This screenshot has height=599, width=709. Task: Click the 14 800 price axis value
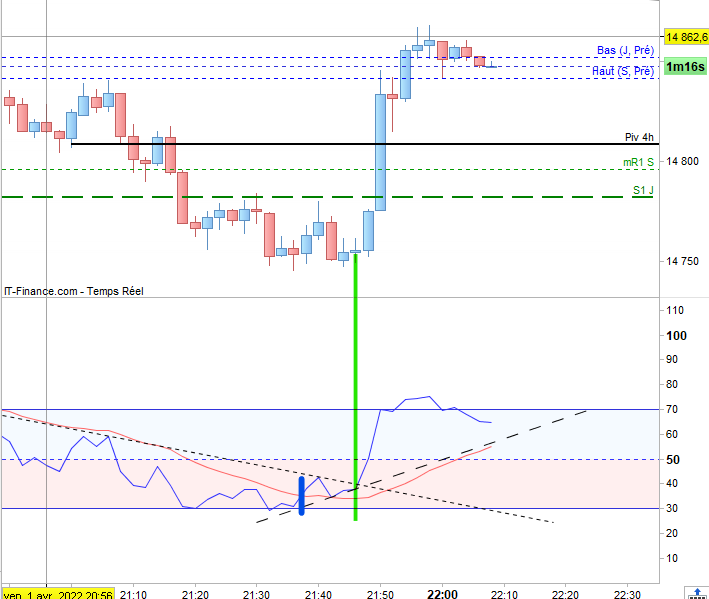[x=682, y=161]
